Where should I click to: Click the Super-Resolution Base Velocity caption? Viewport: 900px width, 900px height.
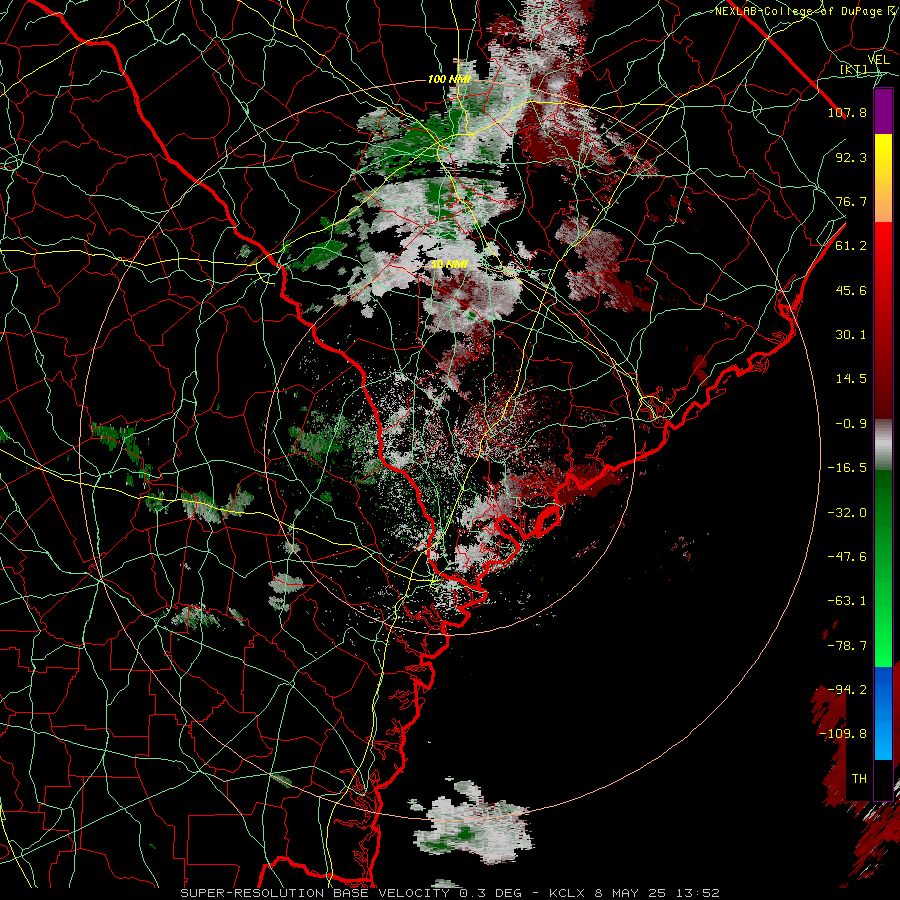coord(449,893)
